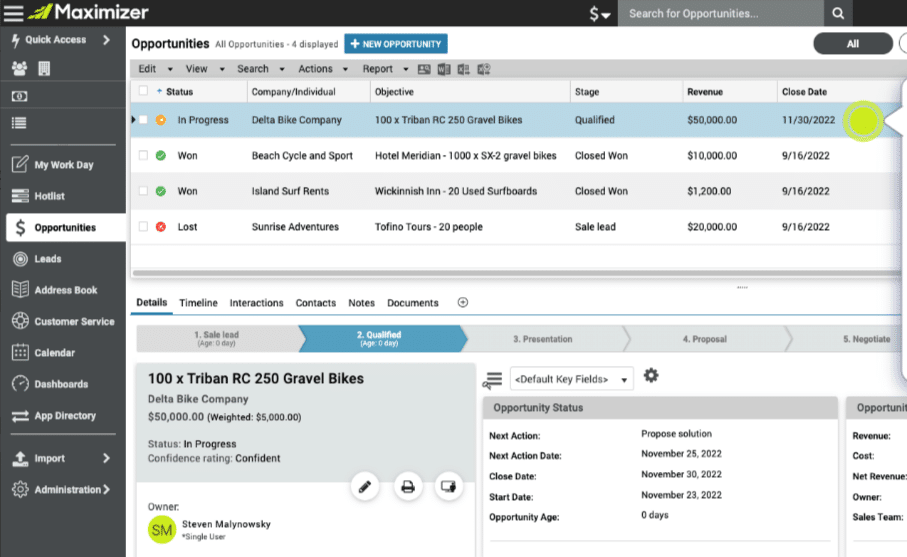Click the SM owner avatar
Image resolution: width=907 pixels, height=557 pixels.
(161, 530)
